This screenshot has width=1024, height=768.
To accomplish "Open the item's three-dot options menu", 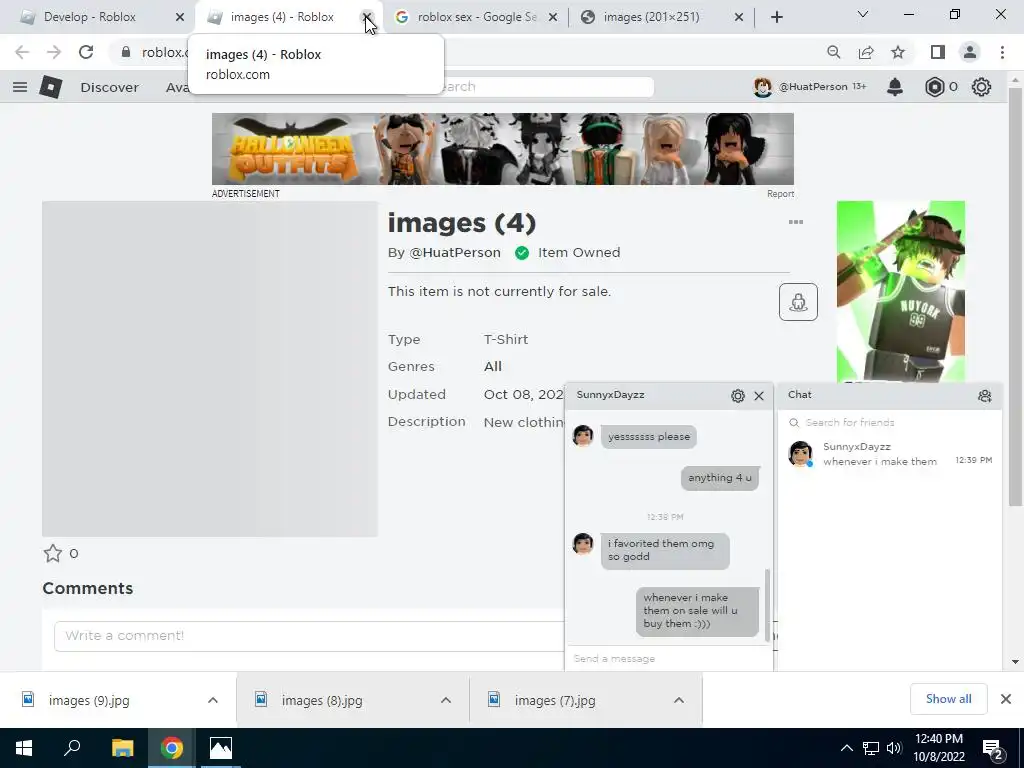I will (795, 222).
